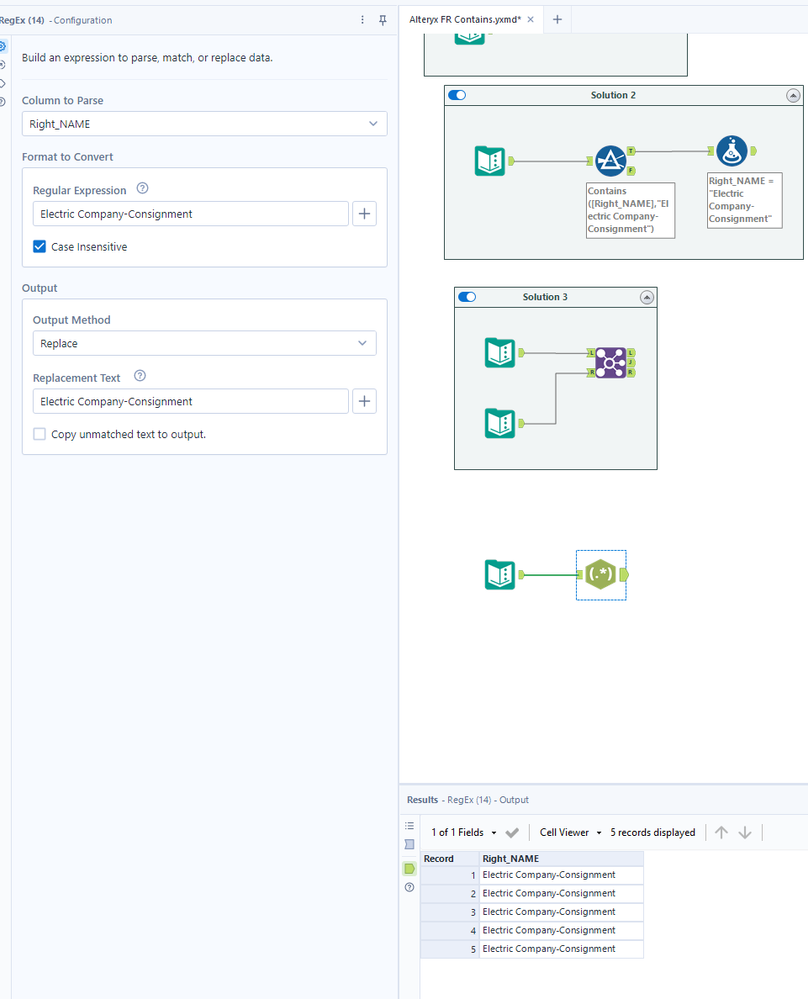This screenshot has width=808, height=999.
Task: Click the Filter tool's Contains annotation
Action: (x=630, y=210)
